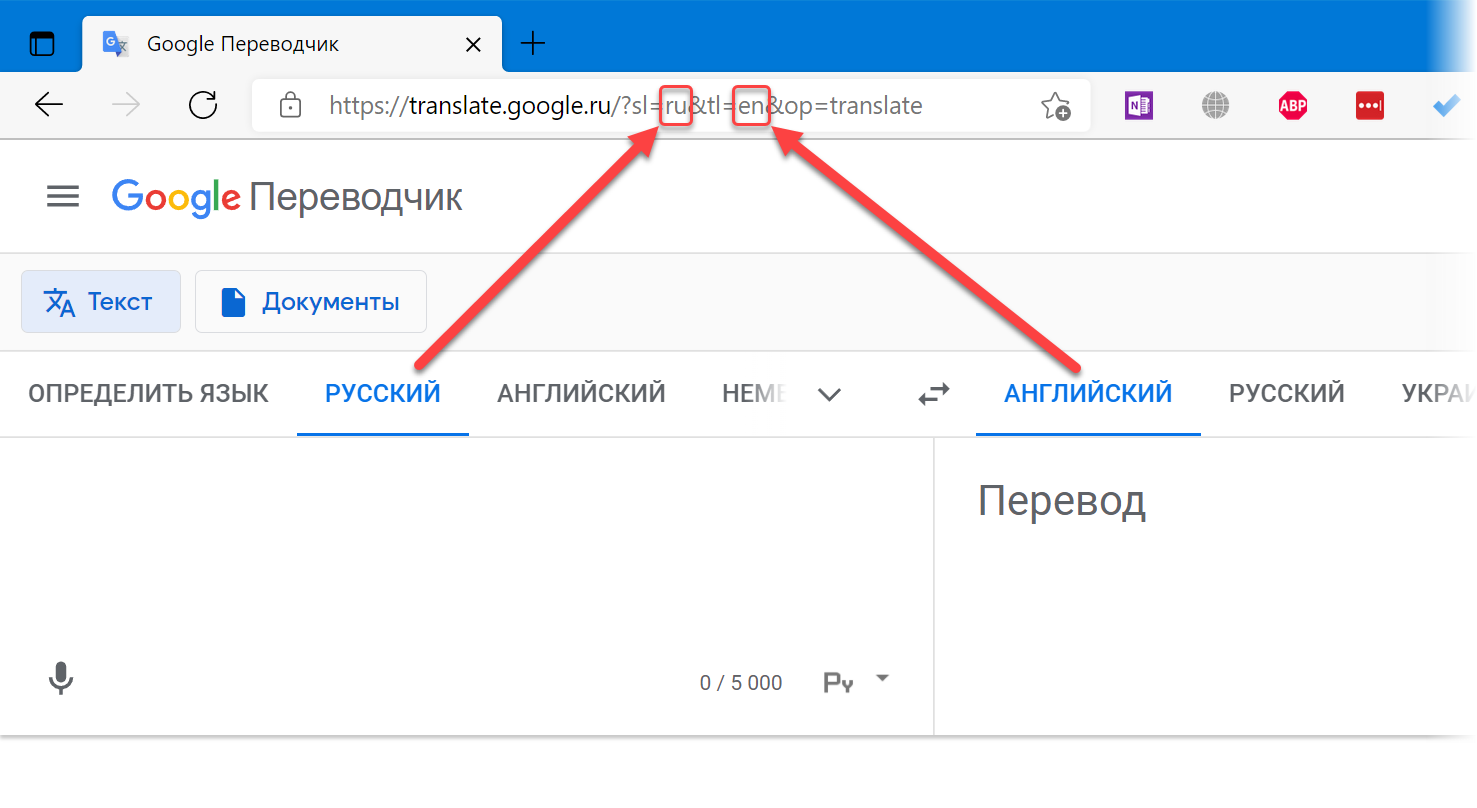Select АНГЛИЙСКИЙ as source language
The width and height of the screenshot is (1477, 808).
tap(581, 393)
